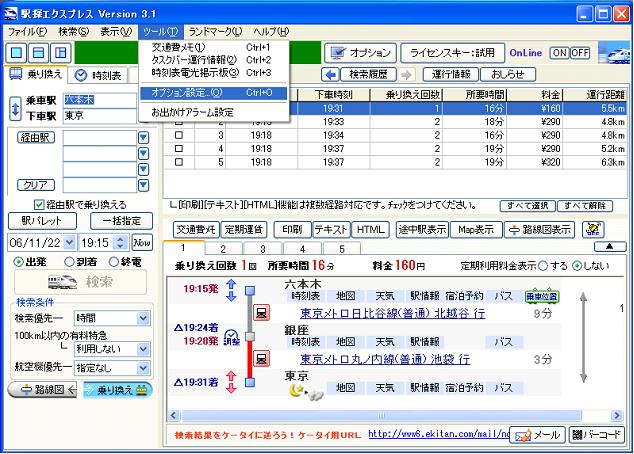The height and width of the screenshot is (454, 634).
Task: Click the 検索履歴 button
Action: pyautogui.click(x=368, y=74)
